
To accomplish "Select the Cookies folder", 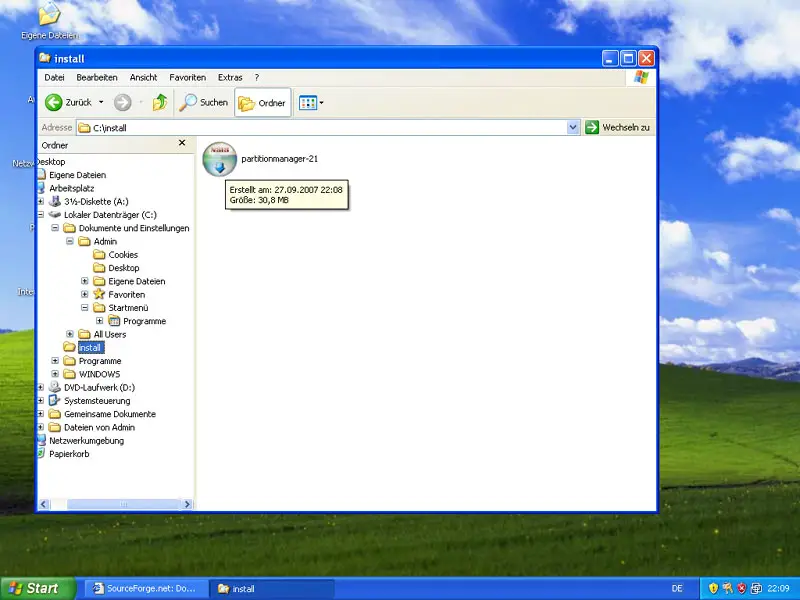I will coord(123,255).
